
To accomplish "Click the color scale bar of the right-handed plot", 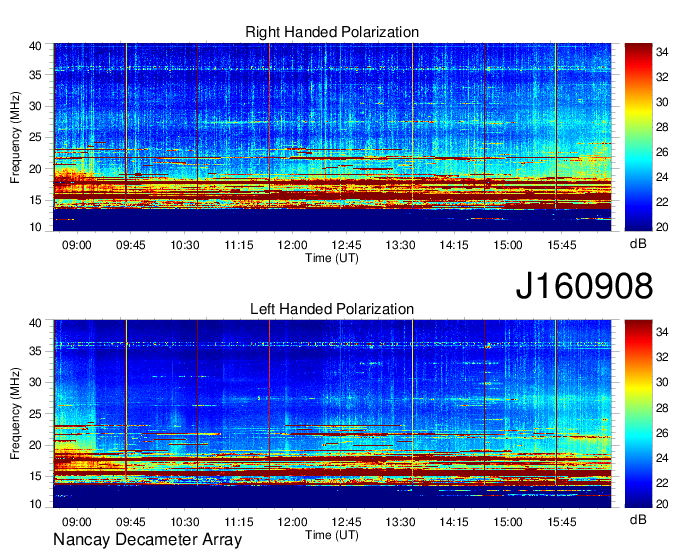I will [x=638, y=137].
